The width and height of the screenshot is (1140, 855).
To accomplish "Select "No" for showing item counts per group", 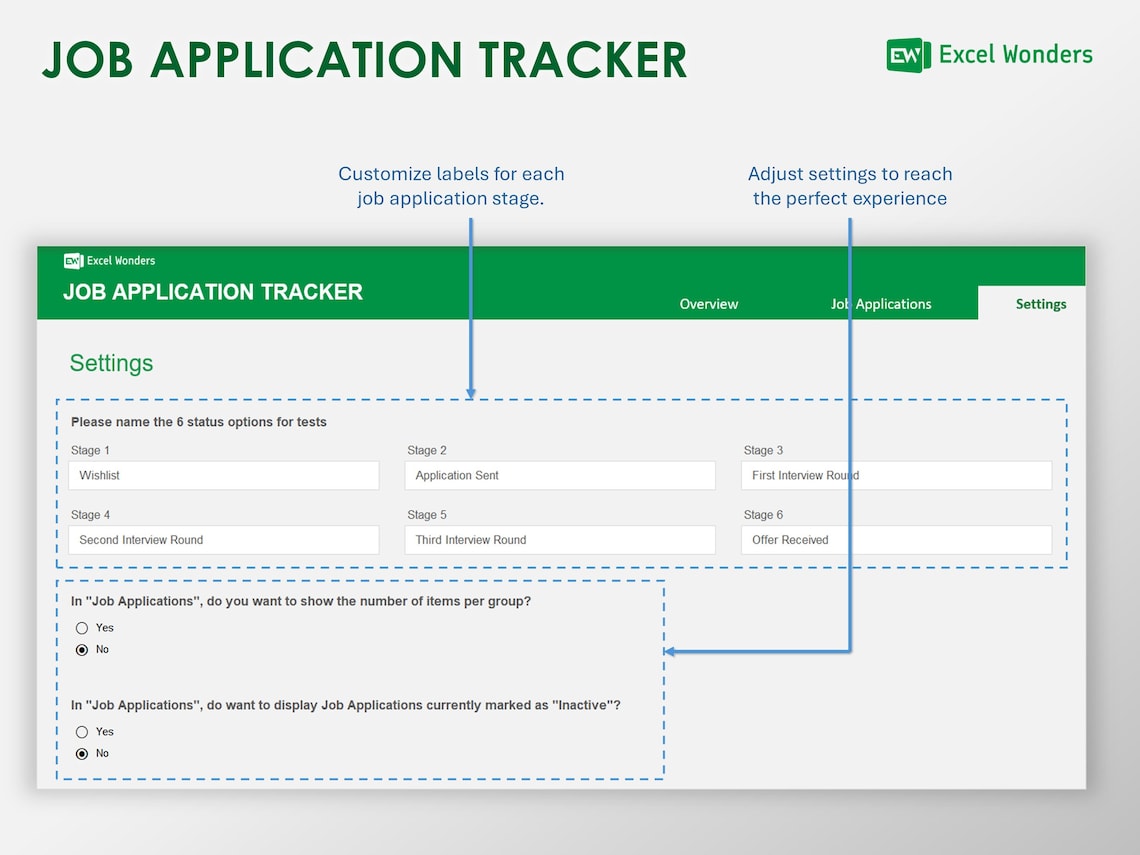I will (82, 650).
